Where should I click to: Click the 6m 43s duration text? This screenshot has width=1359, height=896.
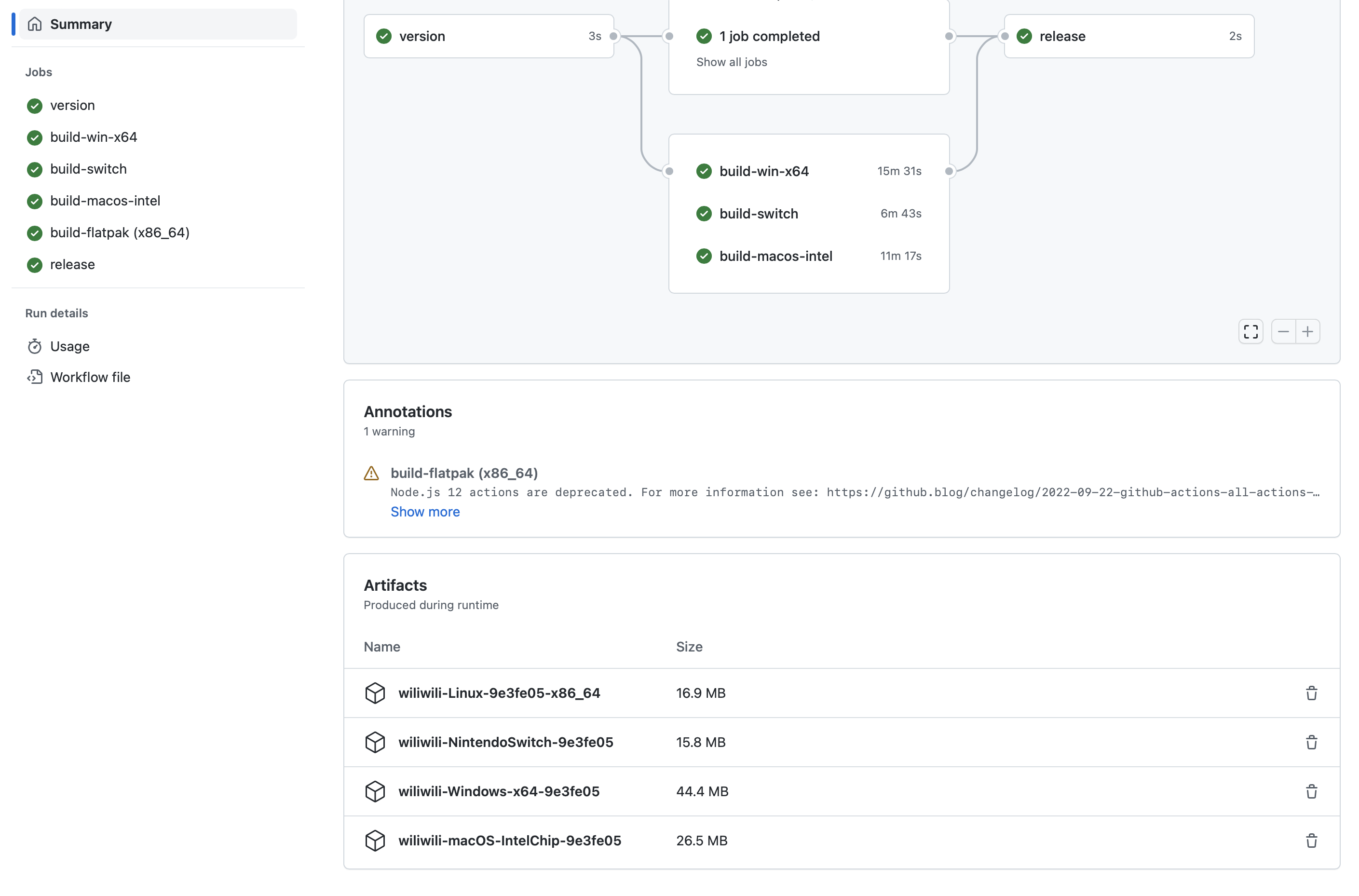(901, 214)
